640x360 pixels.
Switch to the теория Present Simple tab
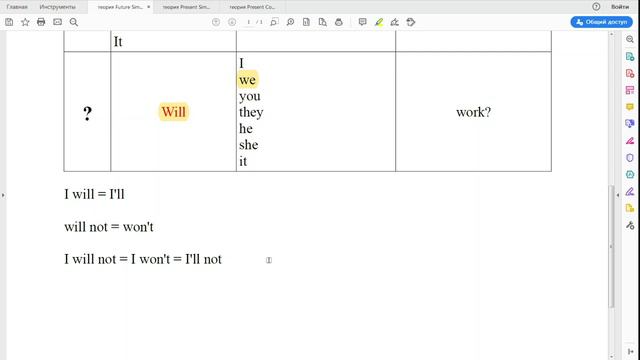[186, 7]
